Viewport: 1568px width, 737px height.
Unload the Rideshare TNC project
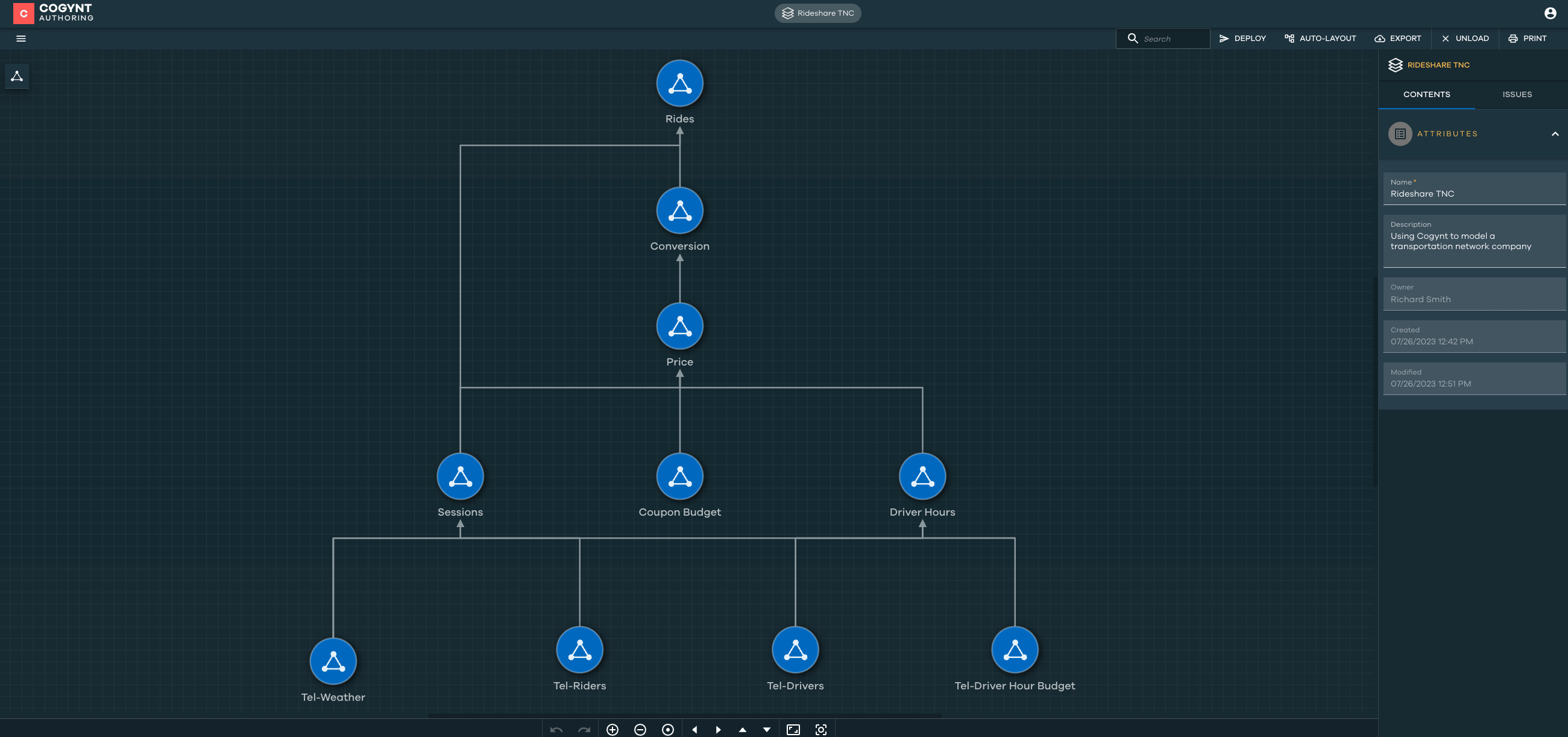pyautogui.click(x=1464, y=39)
